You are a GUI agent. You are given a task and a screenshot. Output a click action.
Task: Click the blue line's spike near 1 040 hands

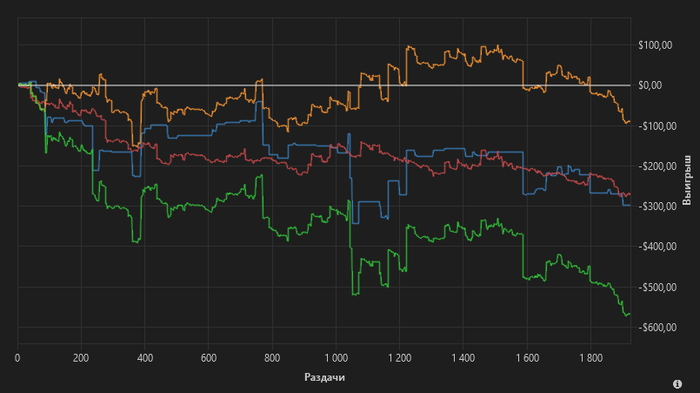[x=349, y=134]
